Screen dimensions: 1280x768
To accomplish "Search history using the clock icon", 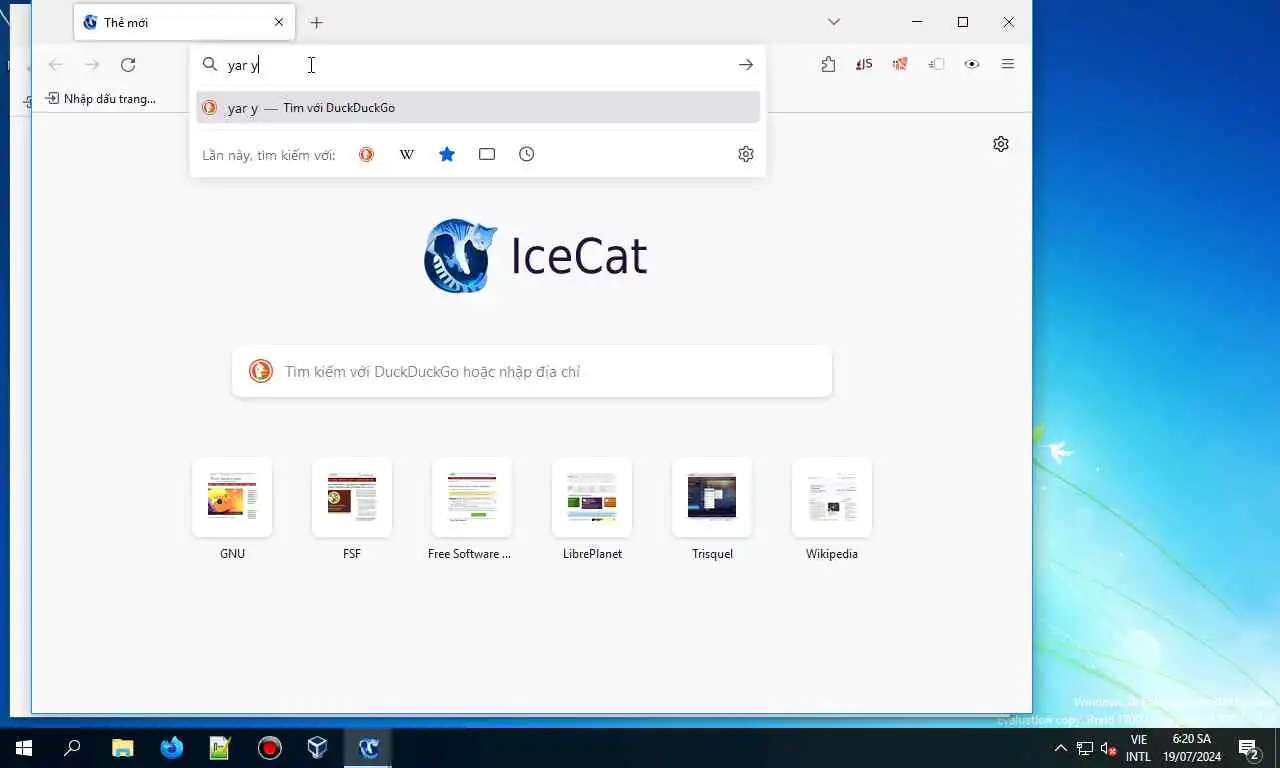I will coord(527,154).
